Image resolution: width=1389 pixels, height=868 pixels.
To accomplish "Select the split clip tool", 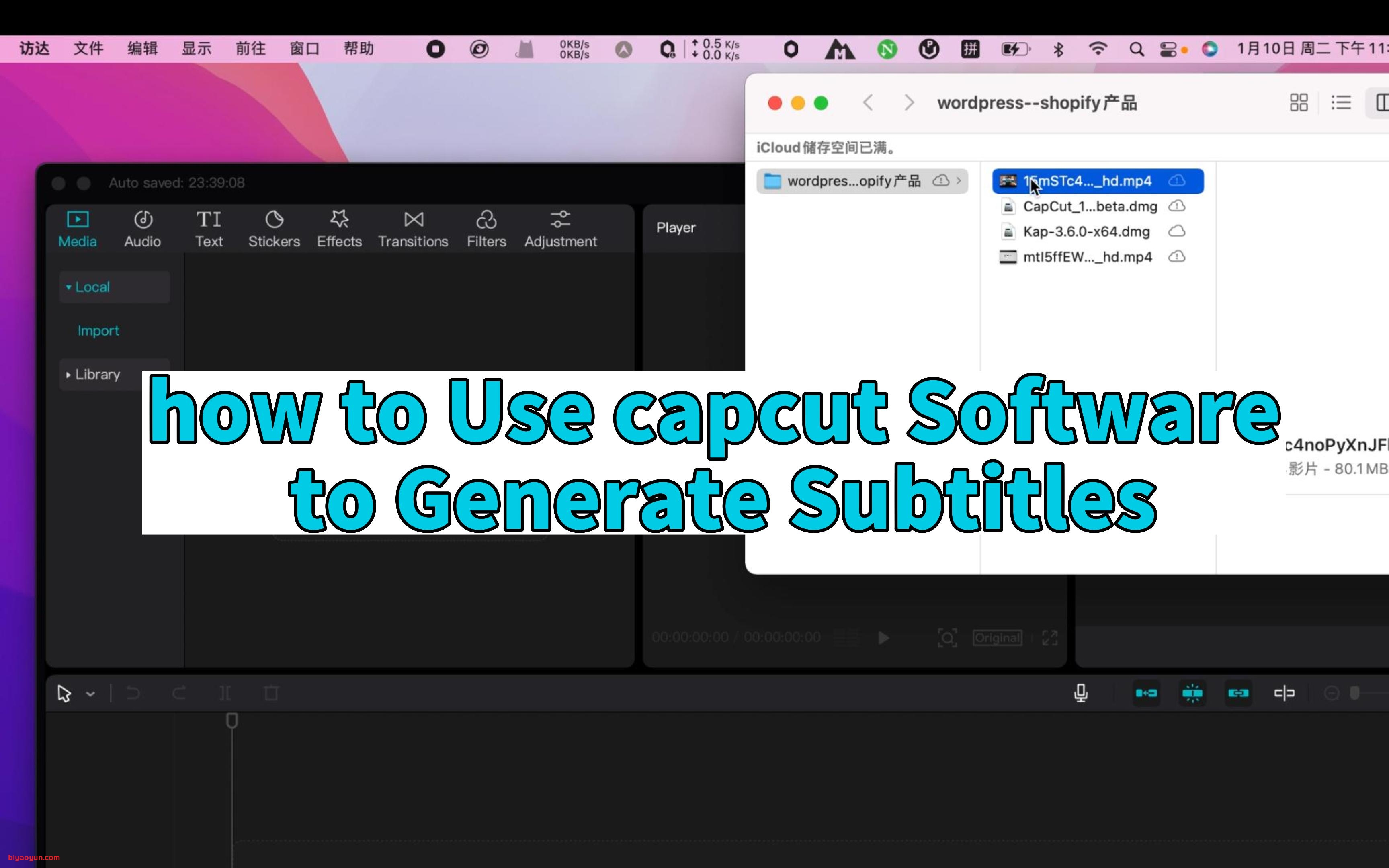I will click(x=225, y=693).
